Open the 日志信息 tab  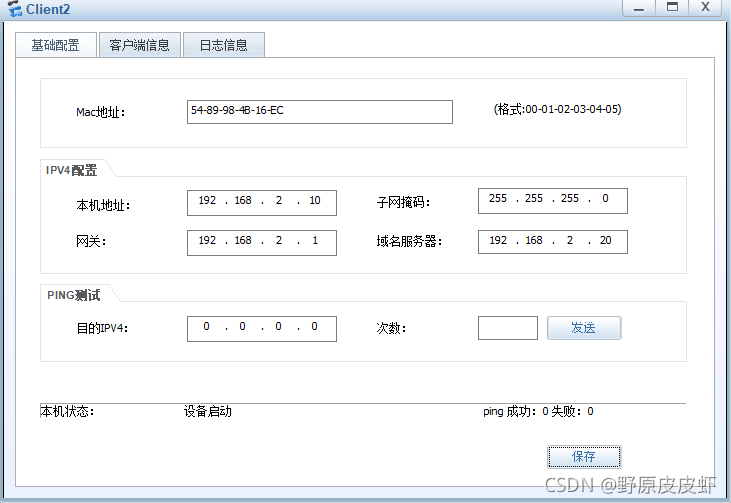[224, 45]
